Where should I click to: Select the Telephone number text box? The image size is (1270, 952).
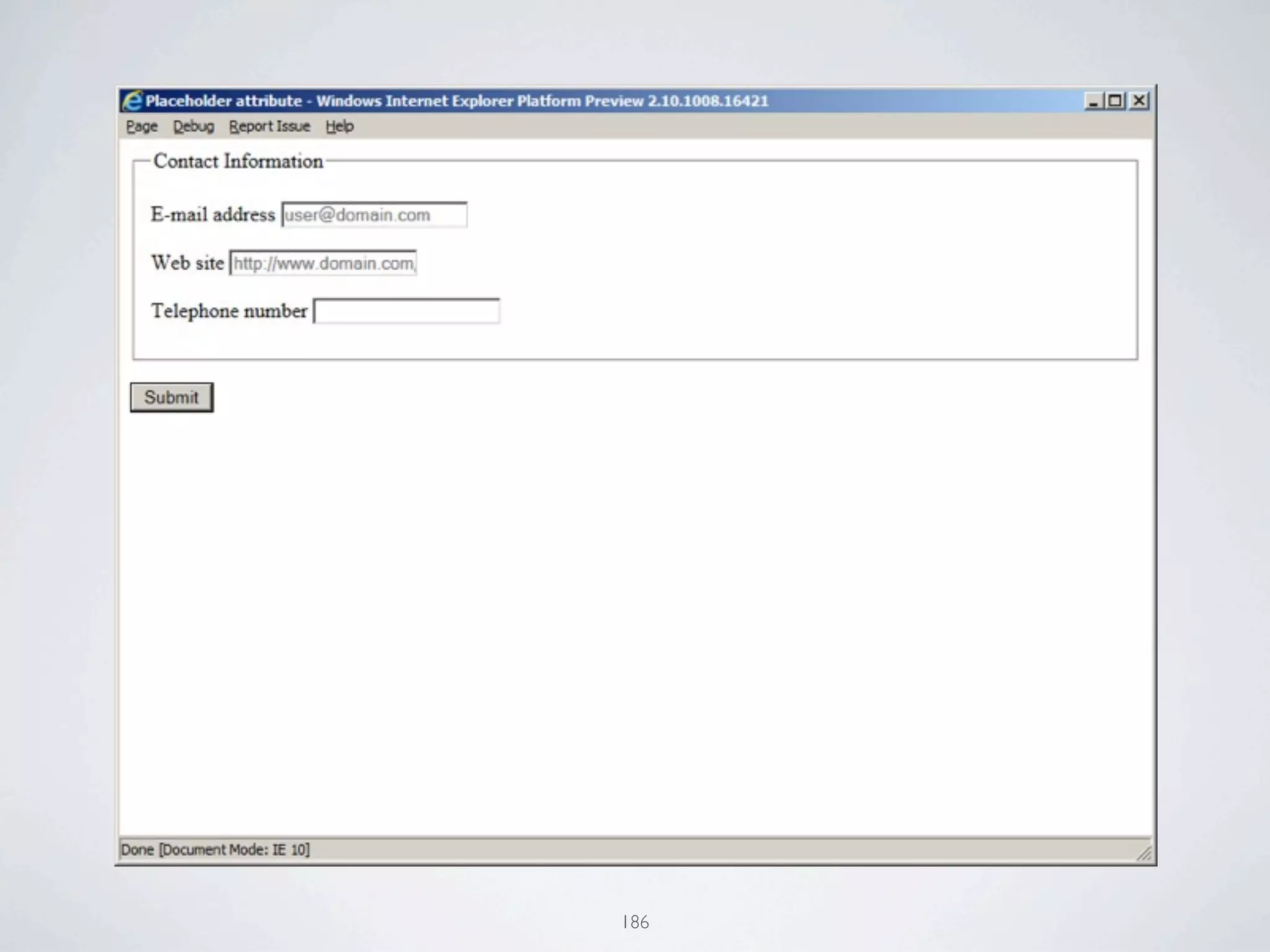406,311
